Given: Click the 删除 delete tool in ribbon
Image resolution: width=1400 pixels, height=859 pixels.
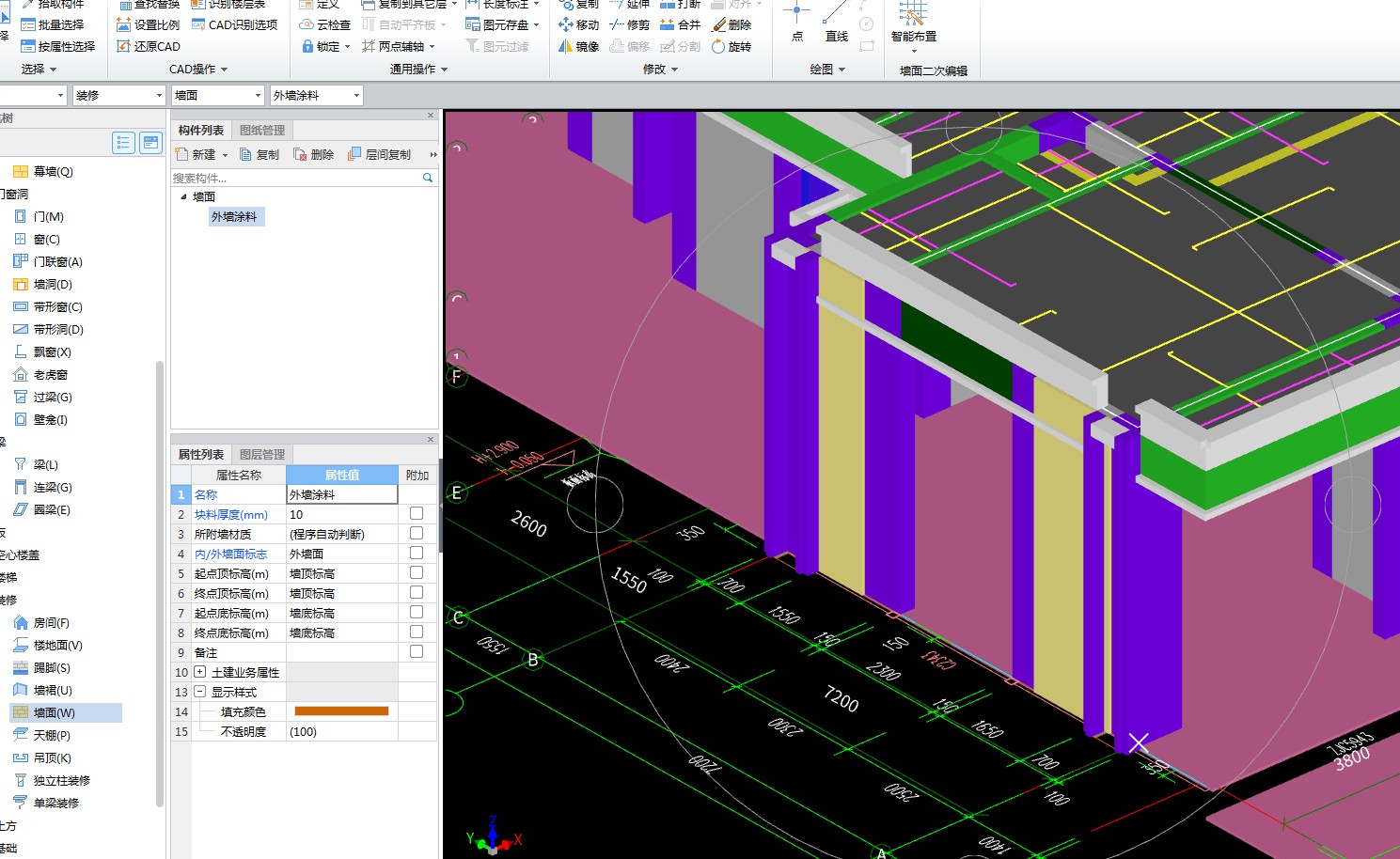Looking at the screenshot, I should [x=731, y=25].
